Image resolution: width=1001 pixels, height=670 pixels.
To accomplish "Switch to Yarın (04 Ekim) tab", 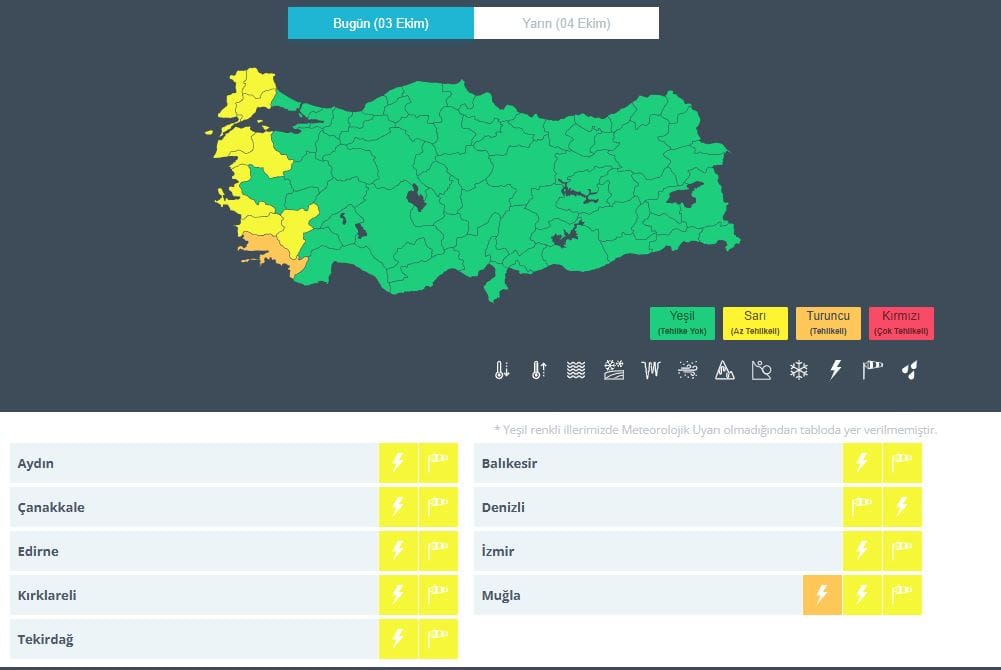I will tap(566, 23).
